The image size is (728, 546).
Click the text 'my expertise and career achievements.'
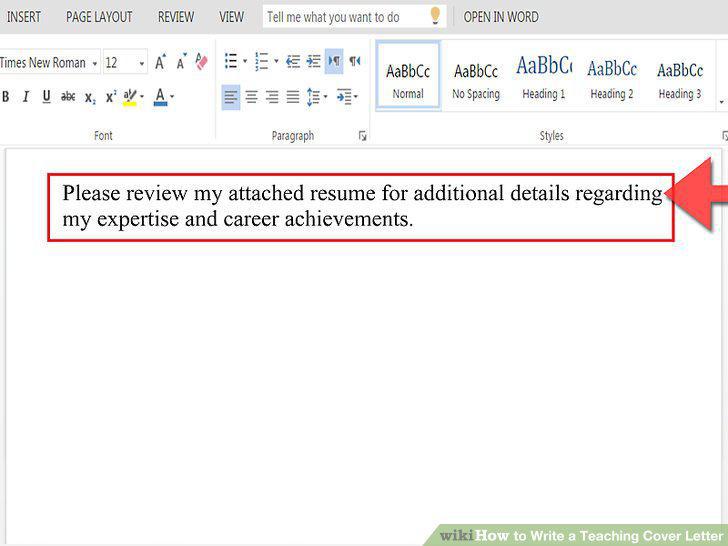238,219
